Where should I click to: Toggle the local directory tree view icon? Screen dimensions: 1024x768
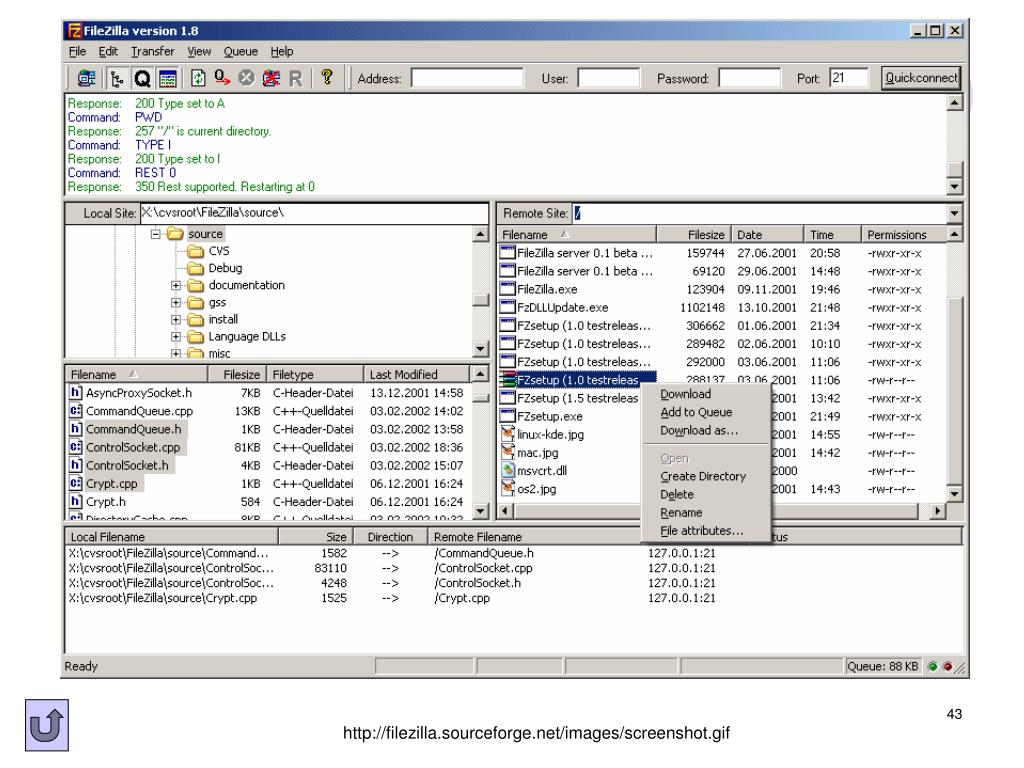(x=117, y=78)
